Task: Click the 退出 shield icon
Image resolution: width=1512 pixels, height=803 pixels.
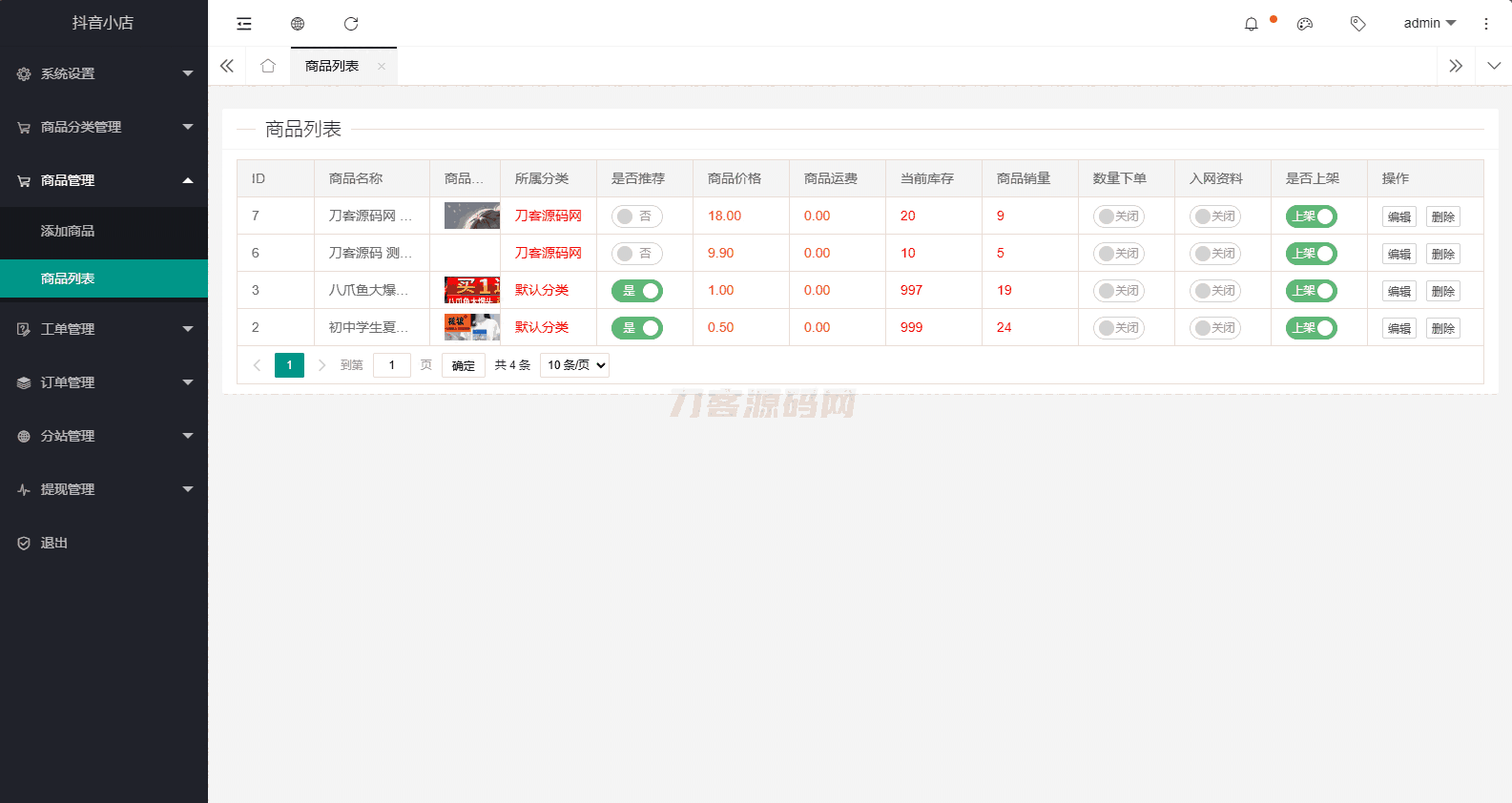Action: click(24, 543)
